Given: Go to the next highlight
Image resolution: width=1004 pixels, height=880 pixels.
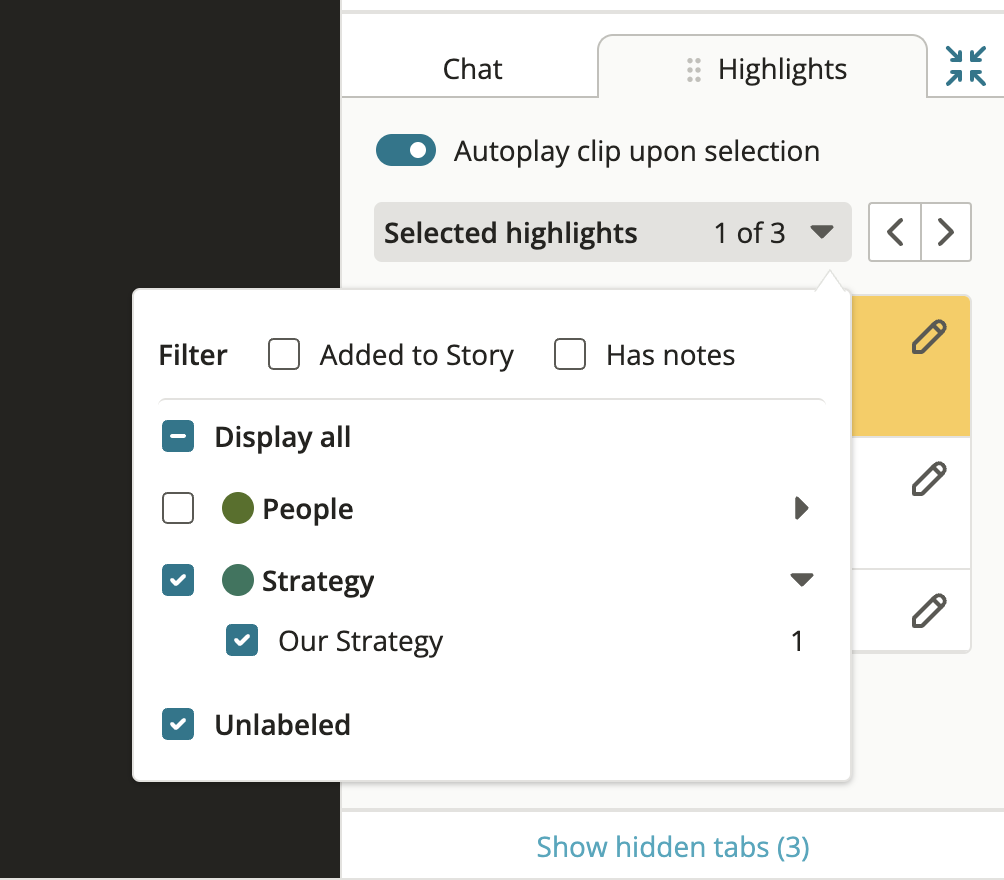Looking at the screenshot, I should point(946,232).
